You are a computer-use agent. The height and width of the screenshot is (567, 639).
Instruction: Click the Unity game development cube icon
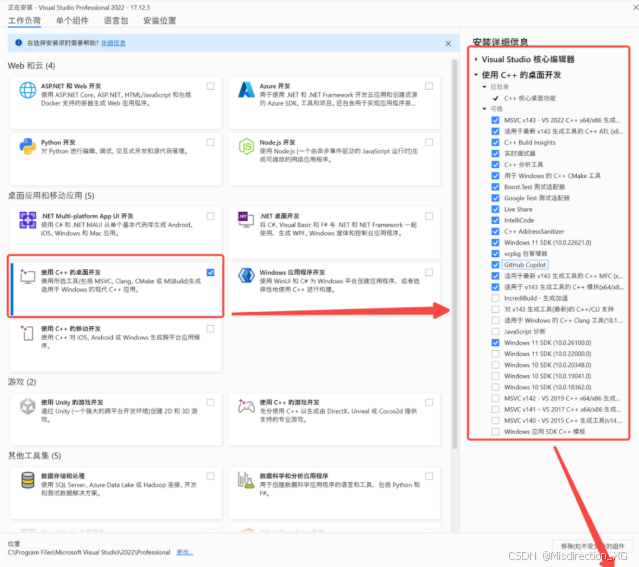(28, 406)
